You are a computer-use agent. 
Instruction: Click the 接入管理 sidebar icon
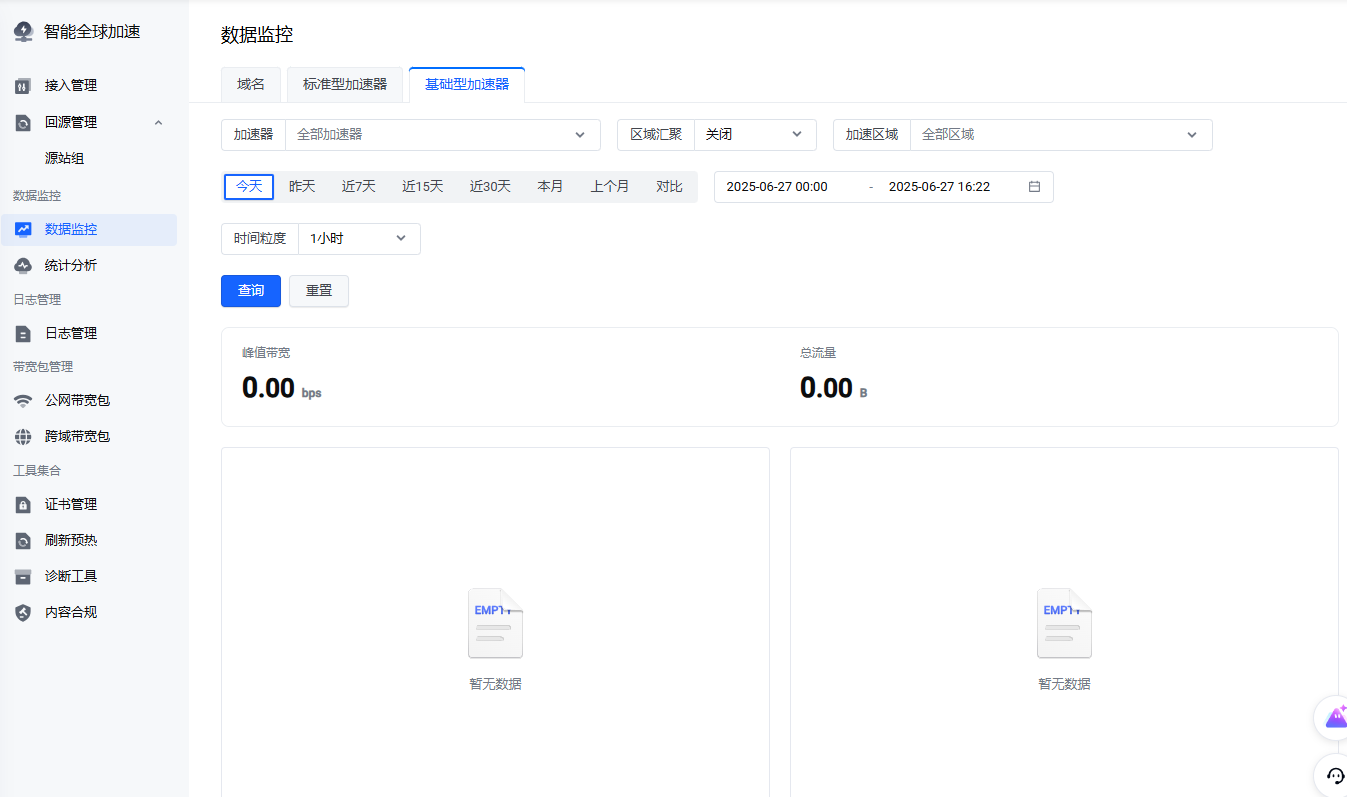[x=23, y=86]
